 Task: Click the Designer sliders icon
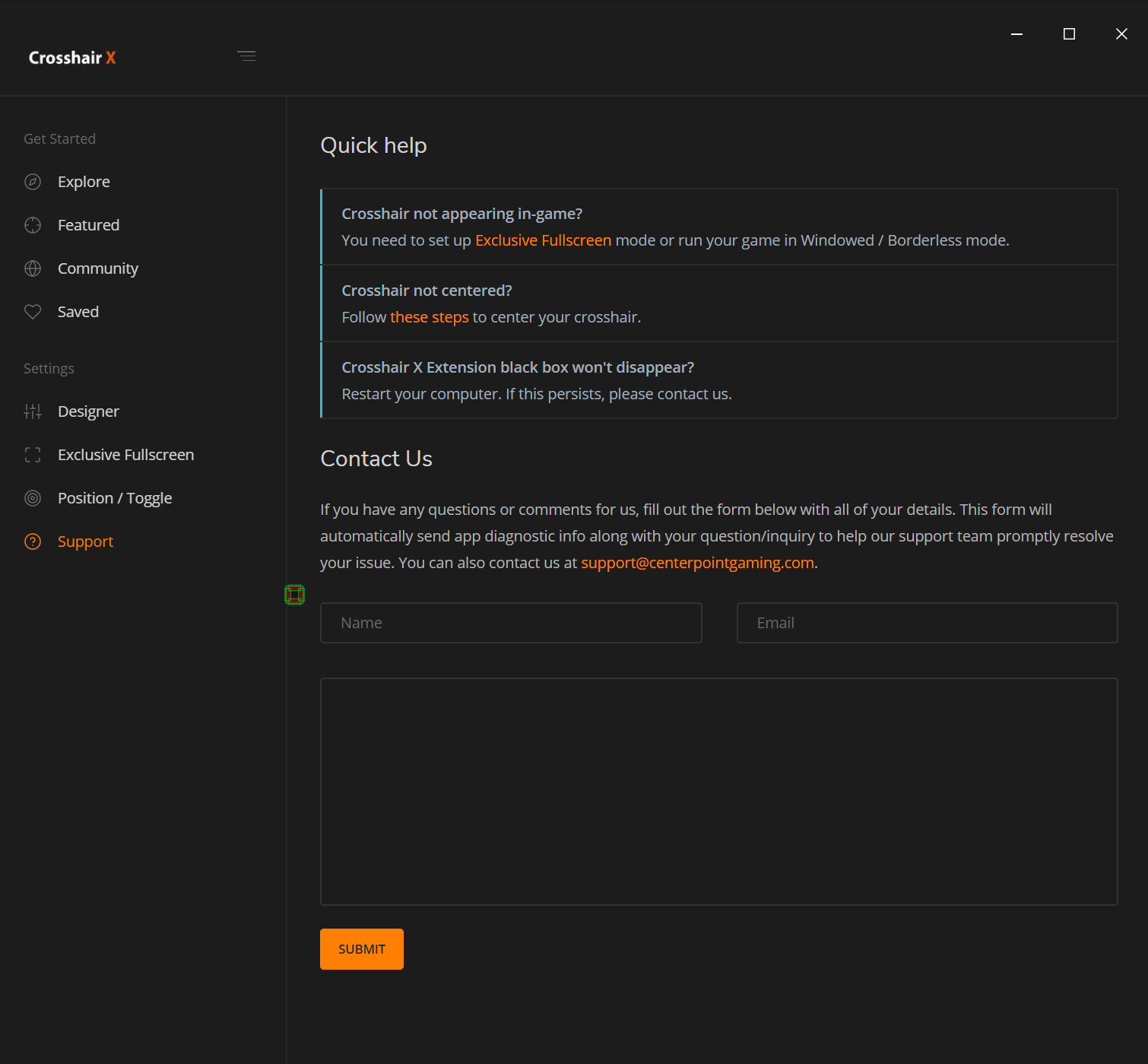(x=33, y=411)
